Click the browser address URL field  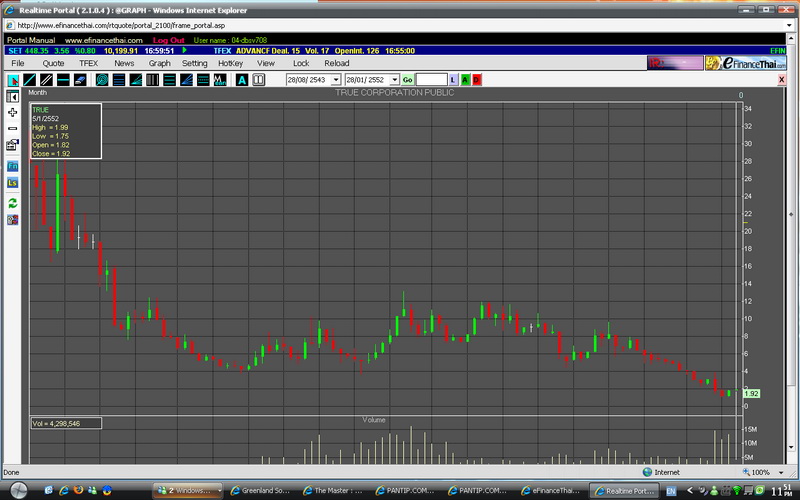click(x=393, y=25)
